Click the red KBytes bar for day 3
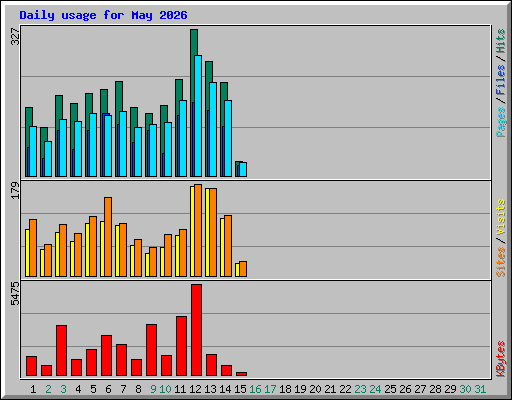The height and width of the screenshot is (400, 512). (61, 351)
